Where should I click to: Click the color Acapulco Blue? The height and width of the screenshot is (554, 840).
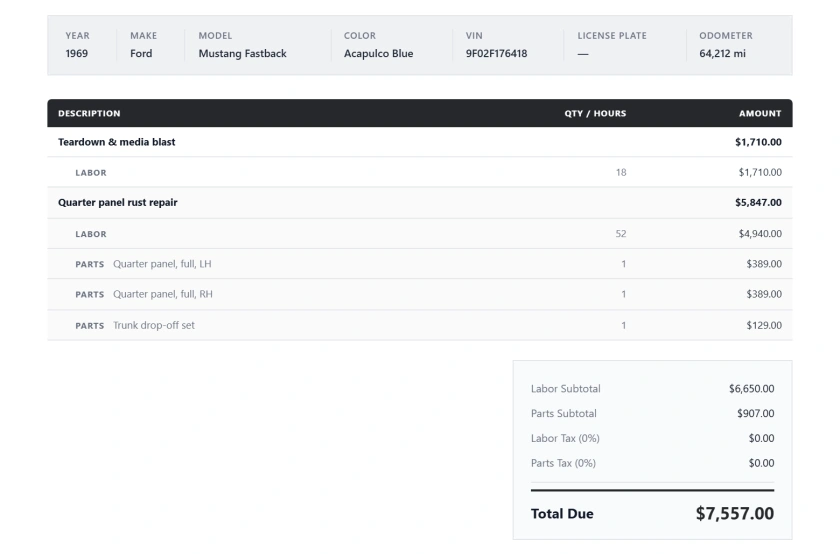[x=378, y=54]
